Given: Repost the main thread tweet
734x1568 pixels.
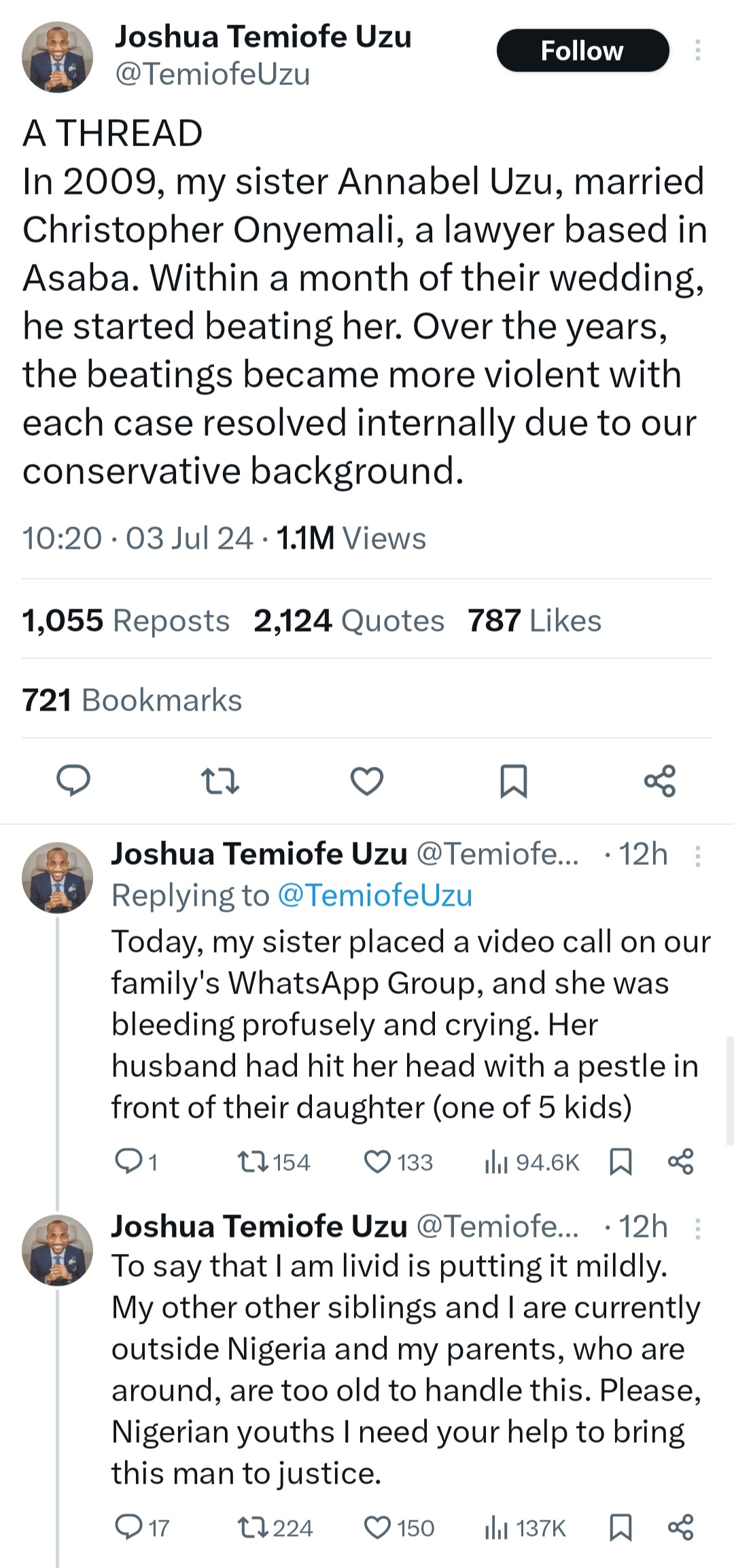Looking at the screenshot, I should point(221,781).
